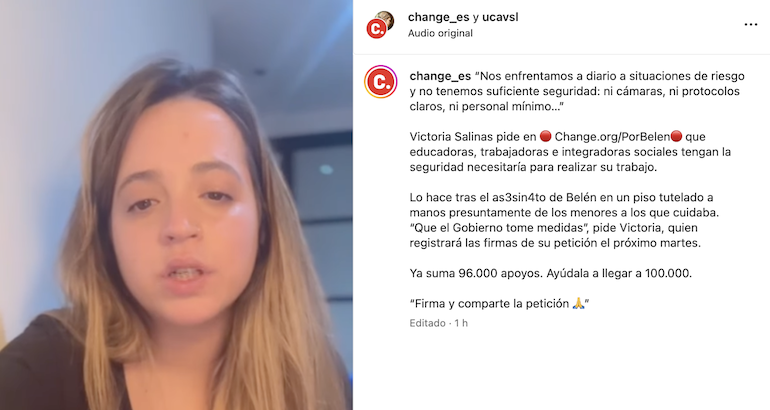Click the name Victoria Salinas in caption
The image size is (770, 410).
[444, 137]
